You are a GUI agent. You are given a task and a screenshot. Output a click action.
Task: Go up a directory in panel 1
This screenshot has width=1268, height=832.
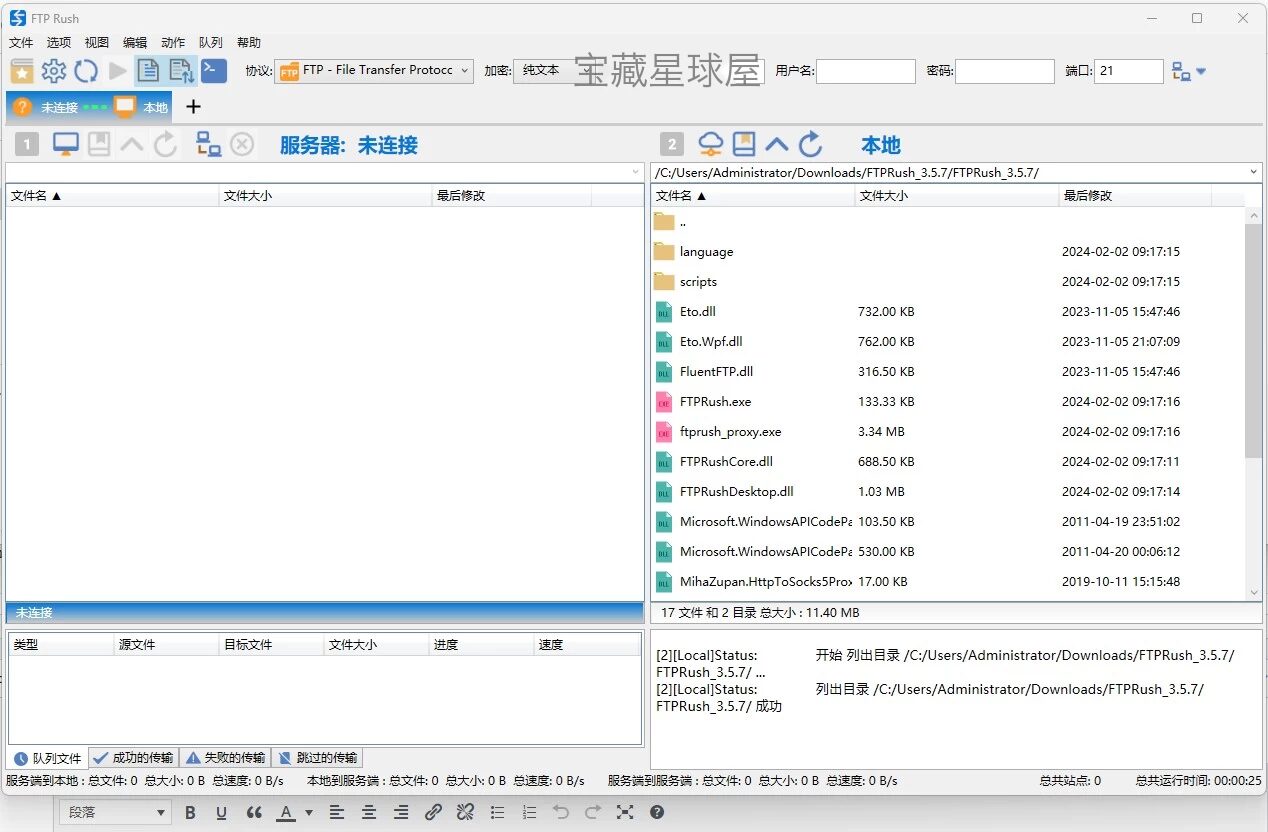[x=132, y=145]
